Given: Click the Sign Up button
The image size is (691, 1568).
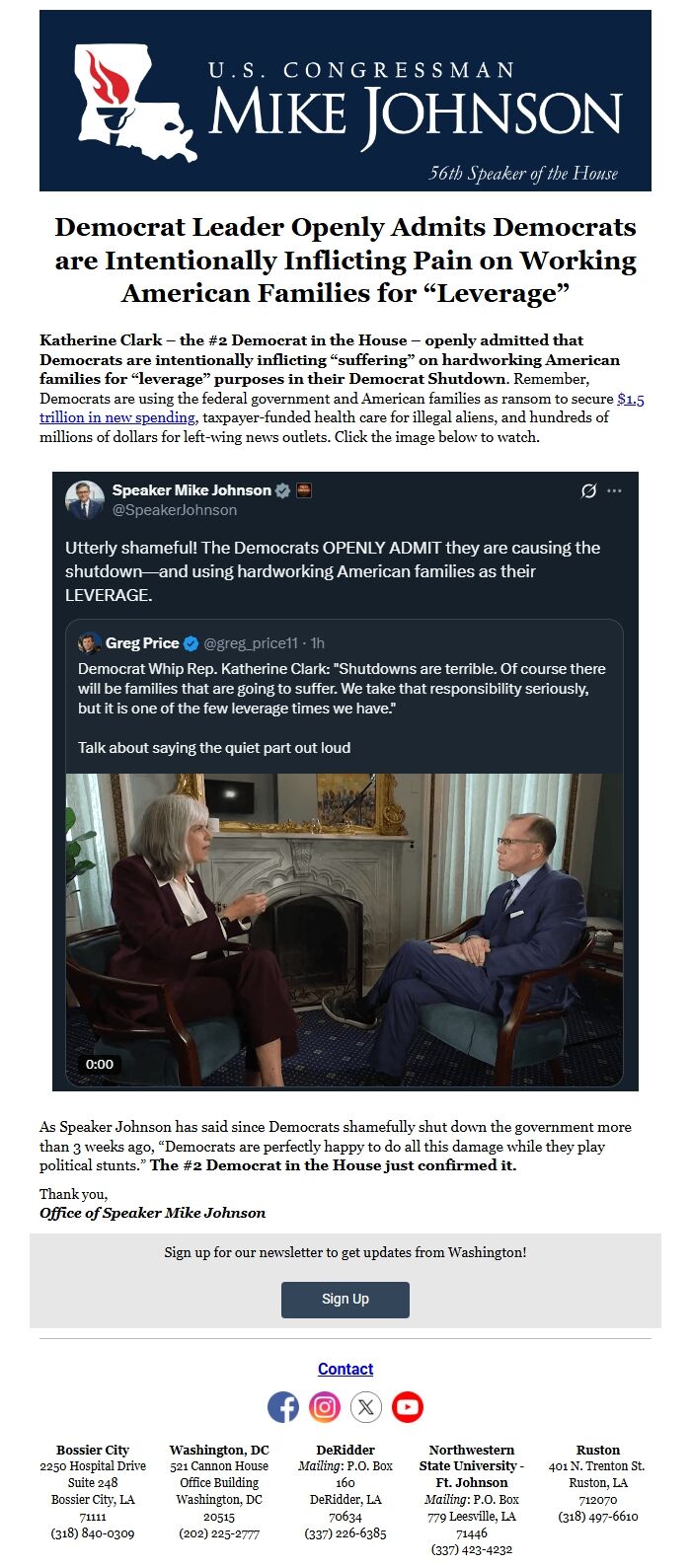Looking at the screenshot, I should (x=345, y=1299).
